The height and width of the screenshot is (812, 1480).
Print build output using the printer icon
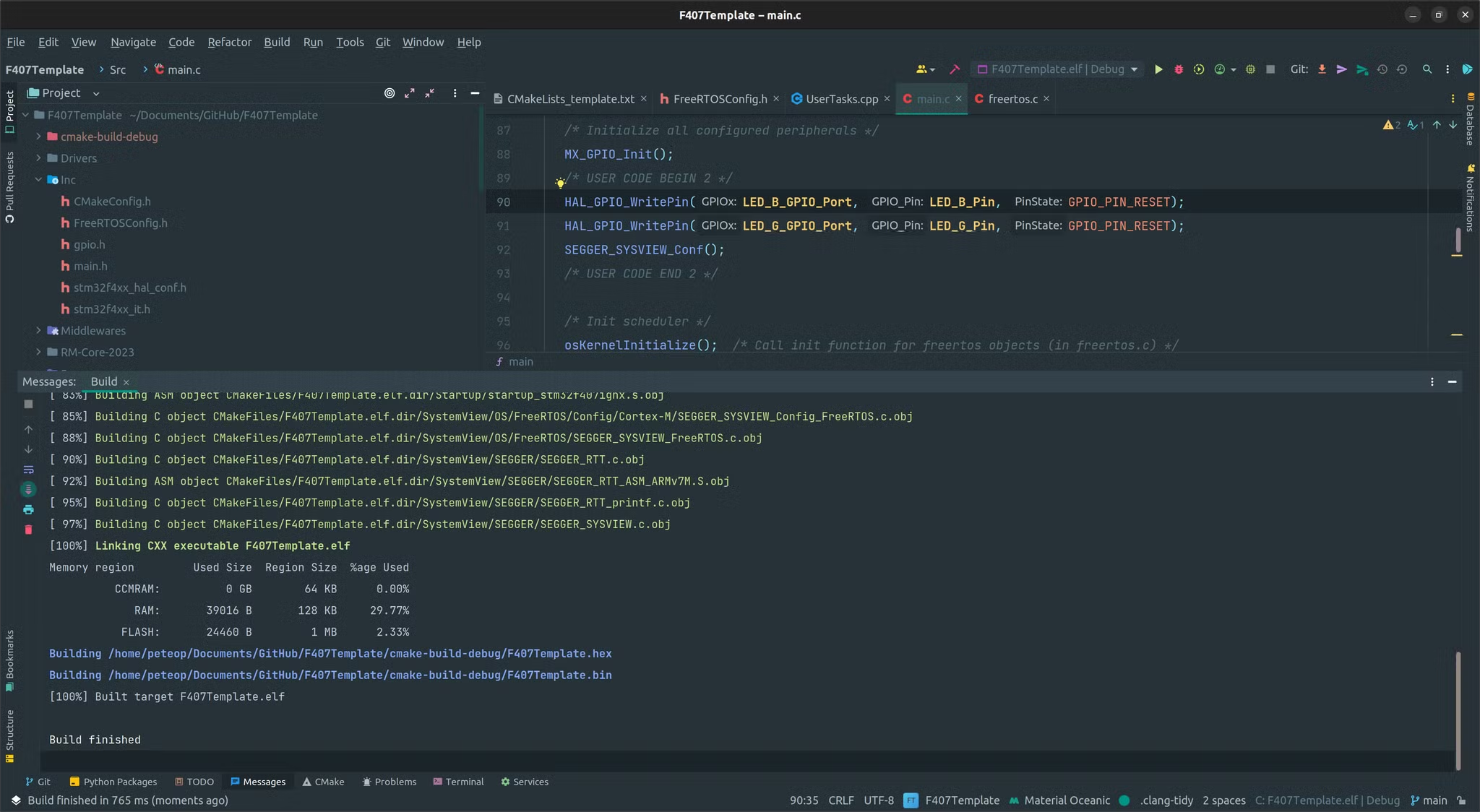tap(28, 509)
